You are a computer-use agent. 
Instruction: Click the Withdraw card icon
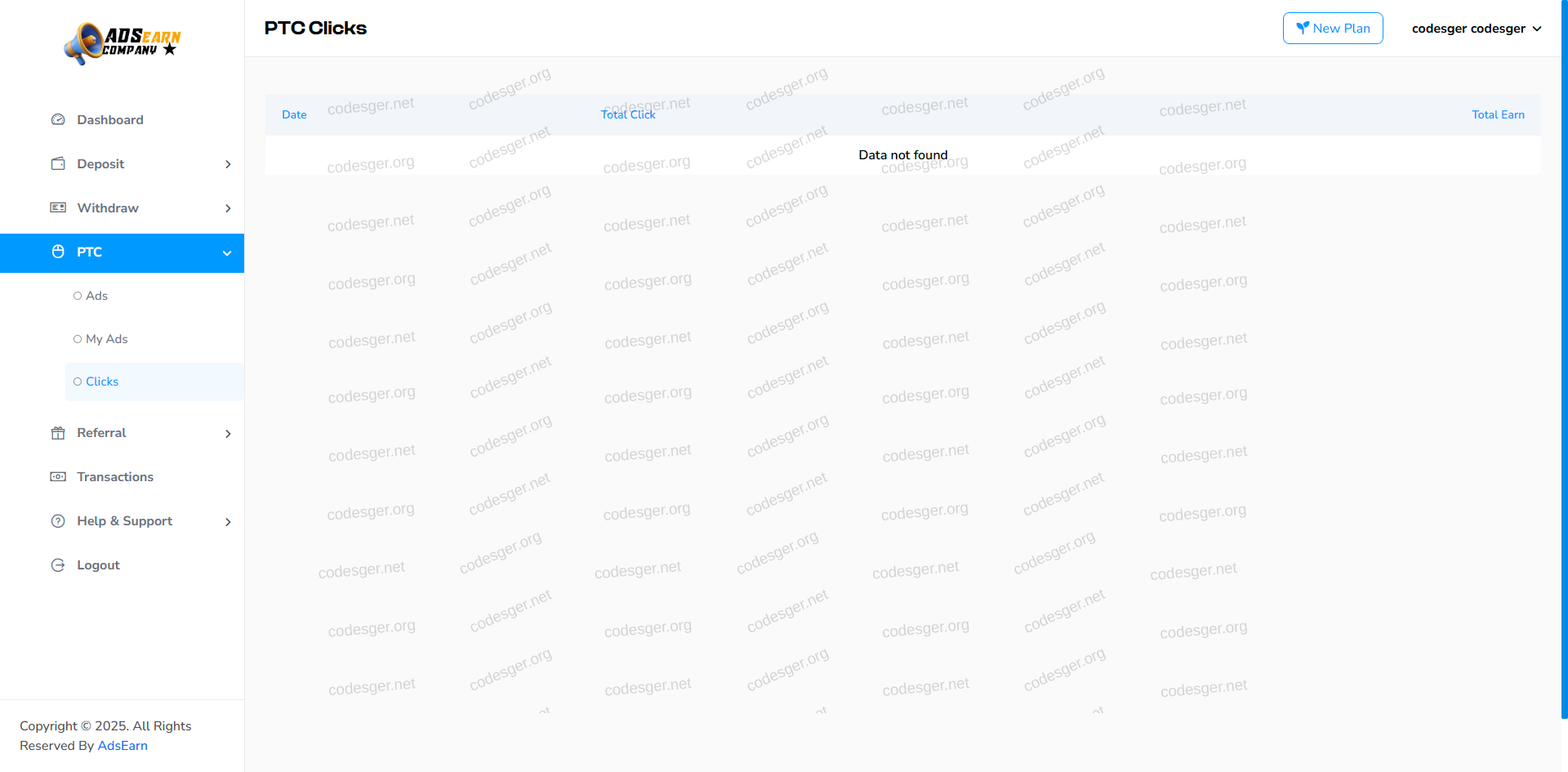coord(58,208)
